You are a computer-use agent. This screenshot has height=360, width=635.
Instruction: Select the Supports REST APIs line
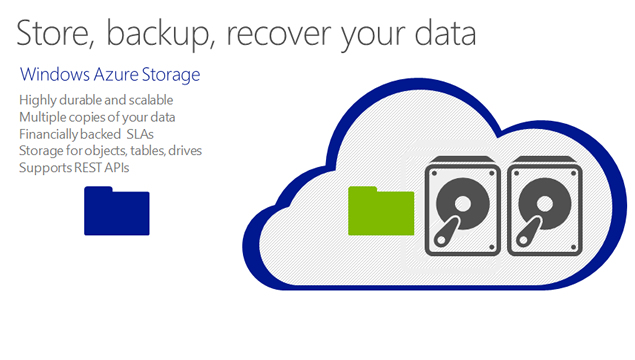click(x=74, y=168)
